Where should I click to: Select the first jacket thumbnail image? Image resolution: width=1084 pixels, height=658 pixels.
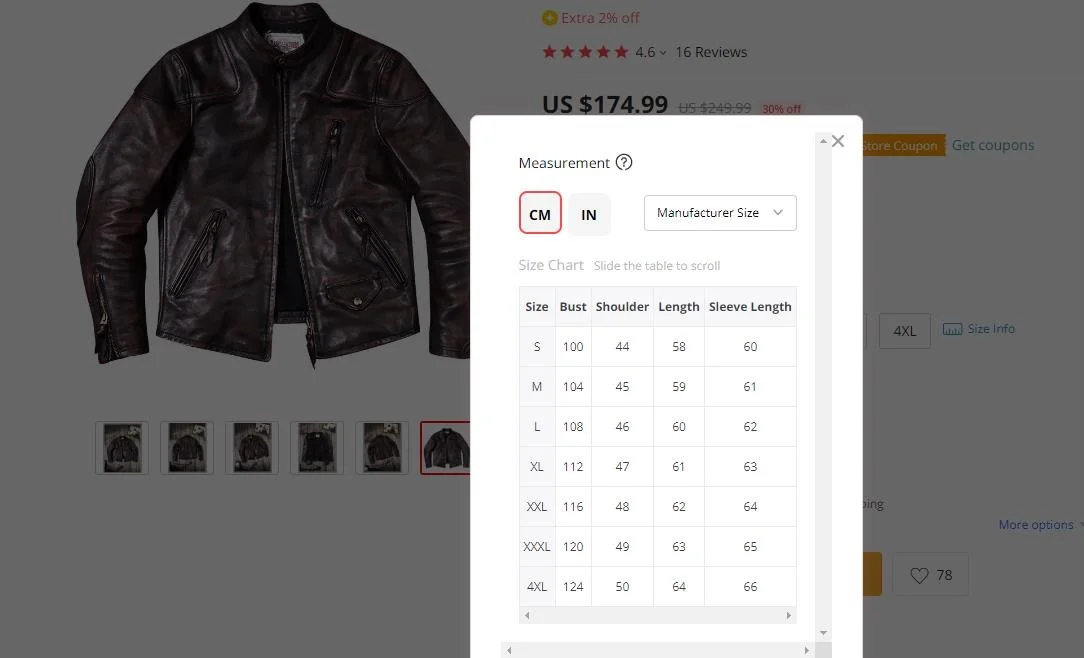coord(122,447)
